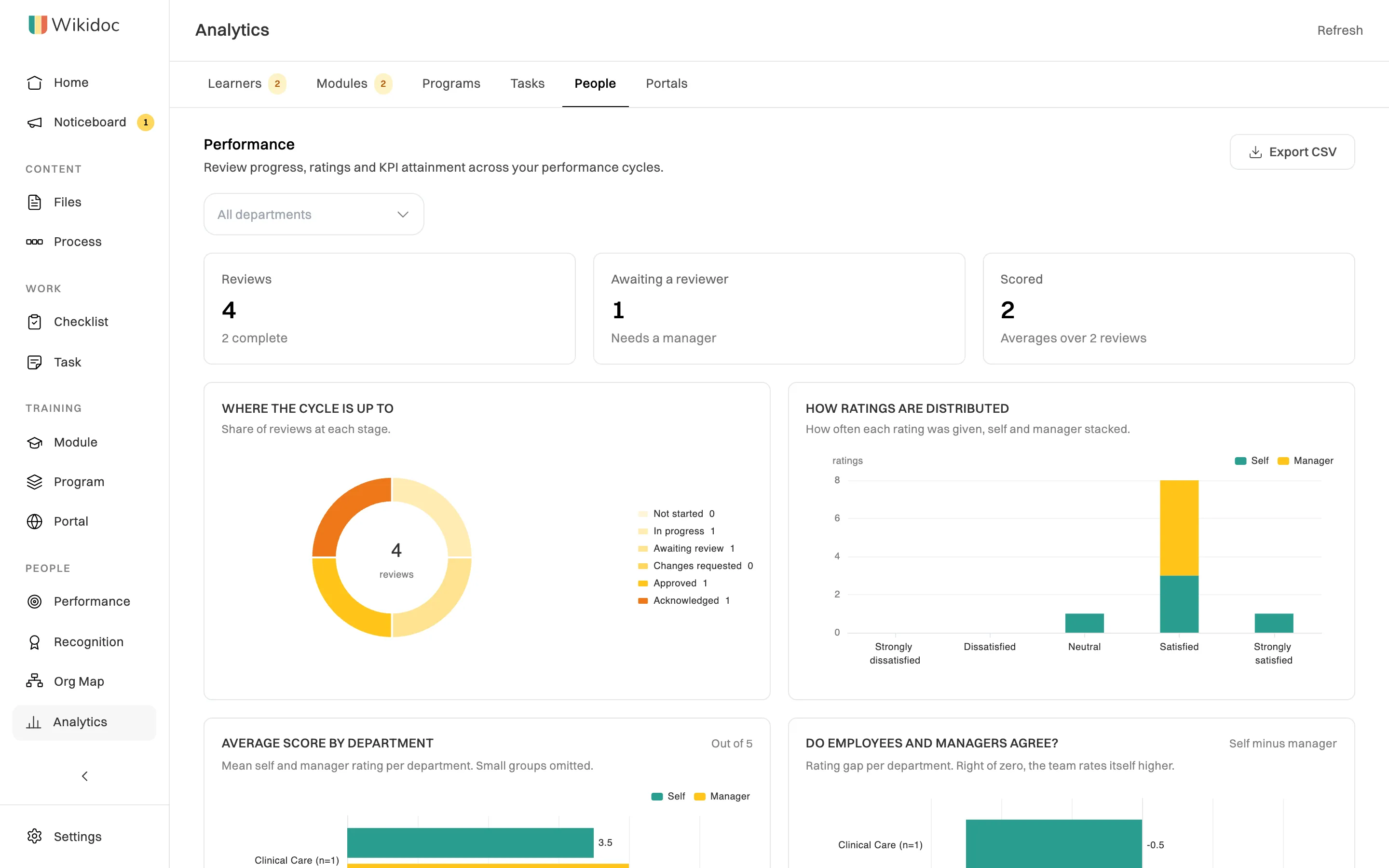The width and height of the screenshot is (1389, 868).
Task: Click the Process flow icon
Action: 34,242
